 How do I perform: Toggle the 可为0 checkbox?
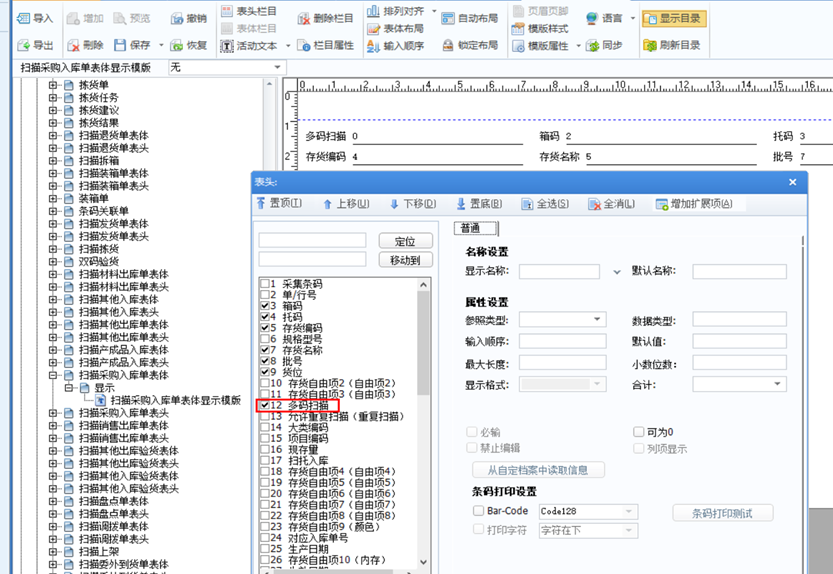(639, 432)
